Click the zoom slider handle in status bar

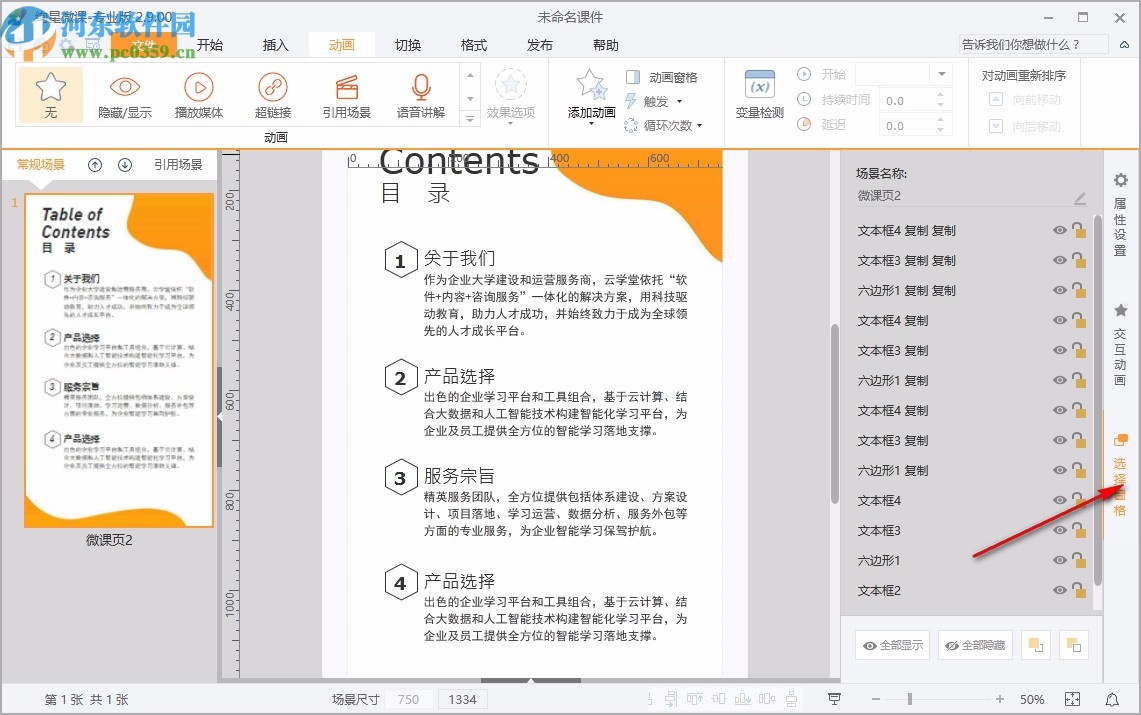909,699
